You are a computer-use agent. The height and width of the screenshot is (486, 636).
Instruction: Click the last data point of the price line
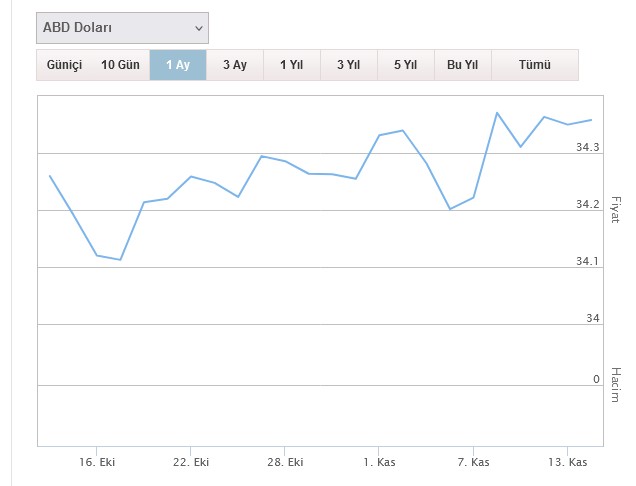pos(591,120)
